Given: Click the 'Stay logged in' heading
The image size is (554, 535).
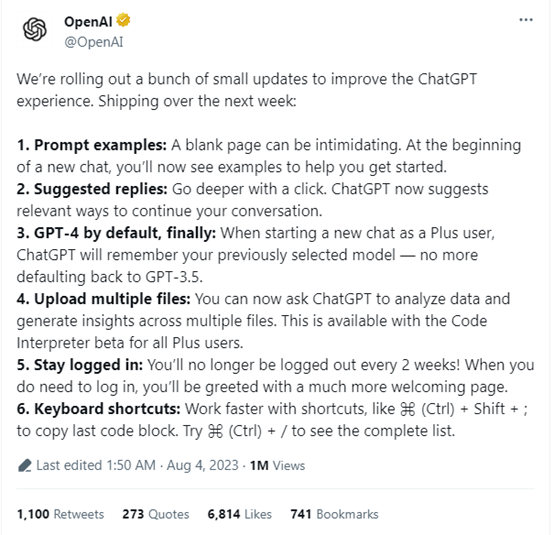Looking at the screenshot, I should [x=80, y=365].
